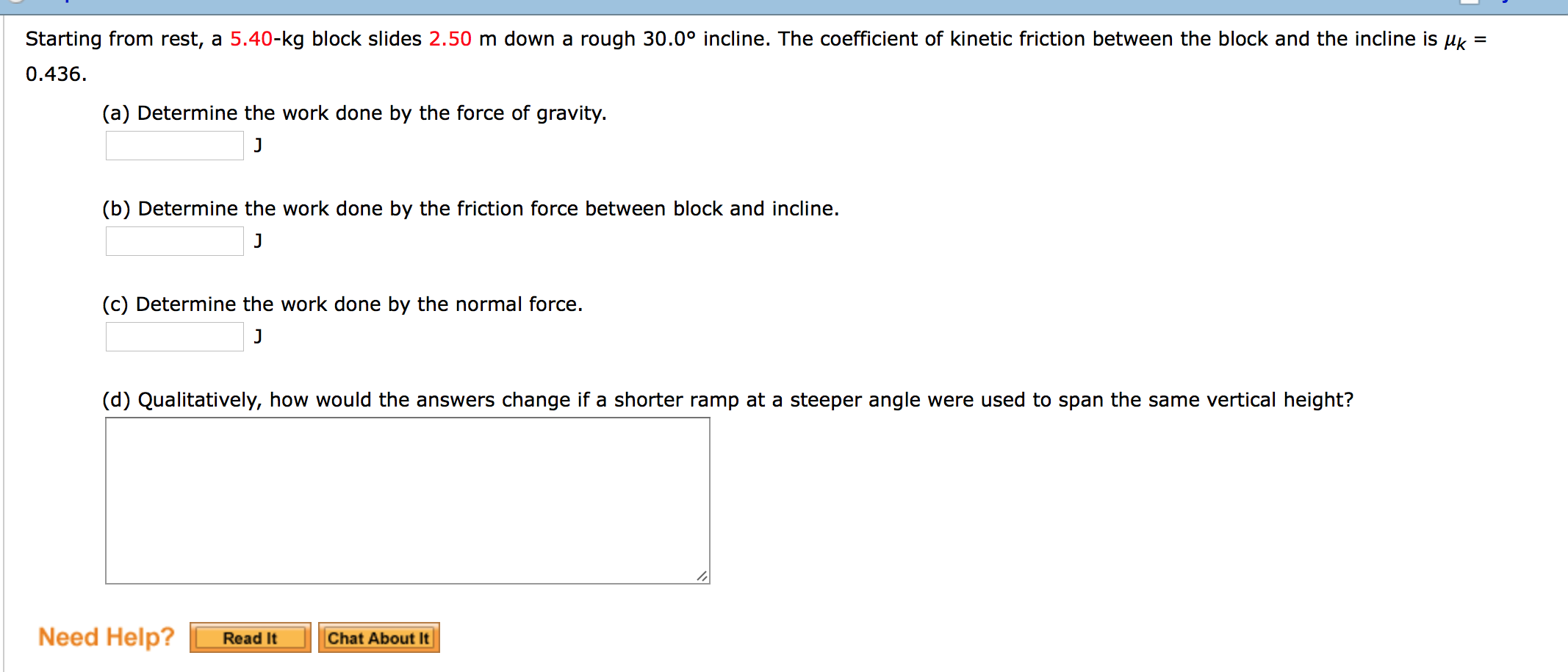Click the J unit label next to part (a) field
The height and width of the screenshot is (672, 1568).
pos(257,145)
